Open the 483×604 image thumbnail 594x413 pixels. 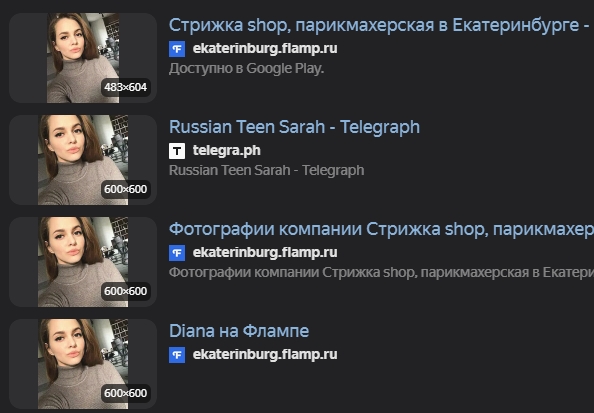(x=83, y=58)
